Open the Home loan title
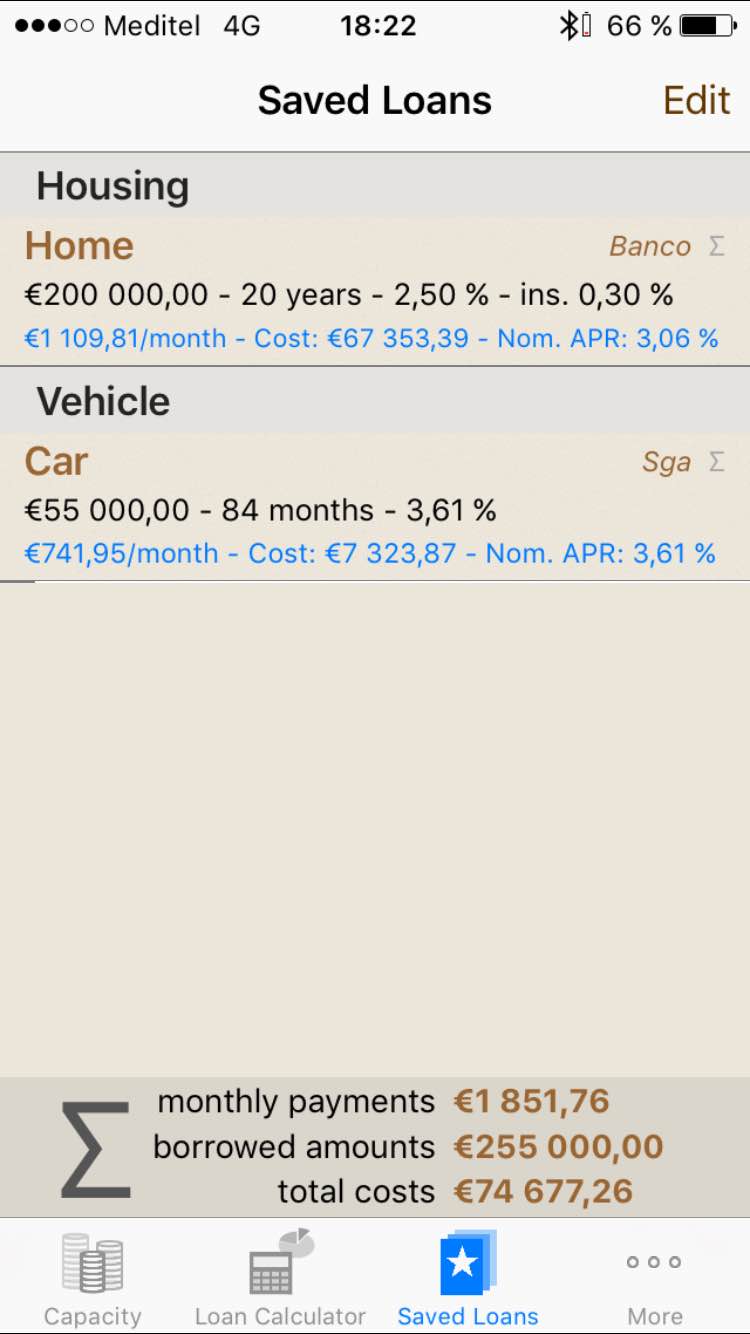 pyautogui.click(x=79, y=246)
